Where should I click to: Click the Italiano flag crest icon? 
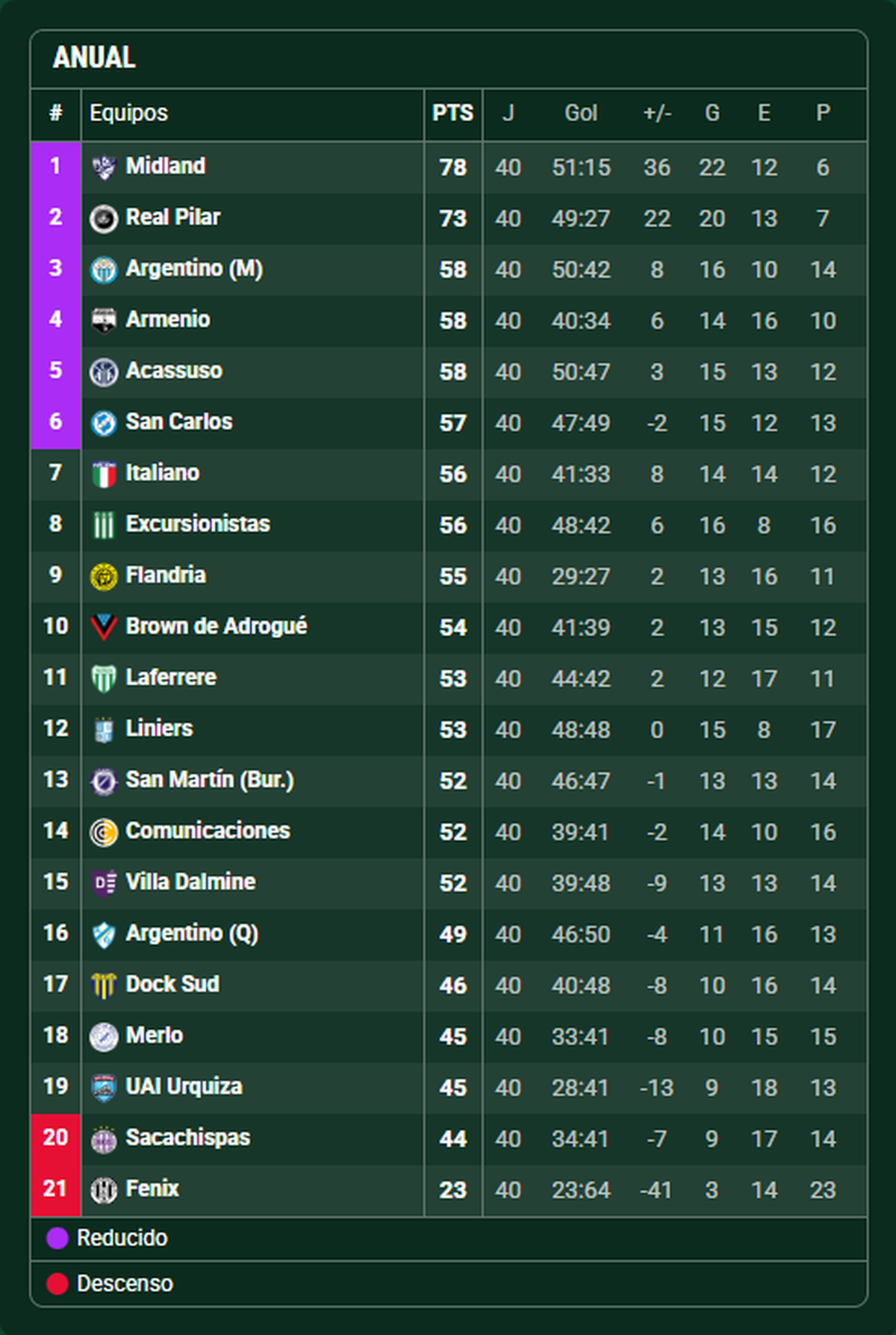104,474
